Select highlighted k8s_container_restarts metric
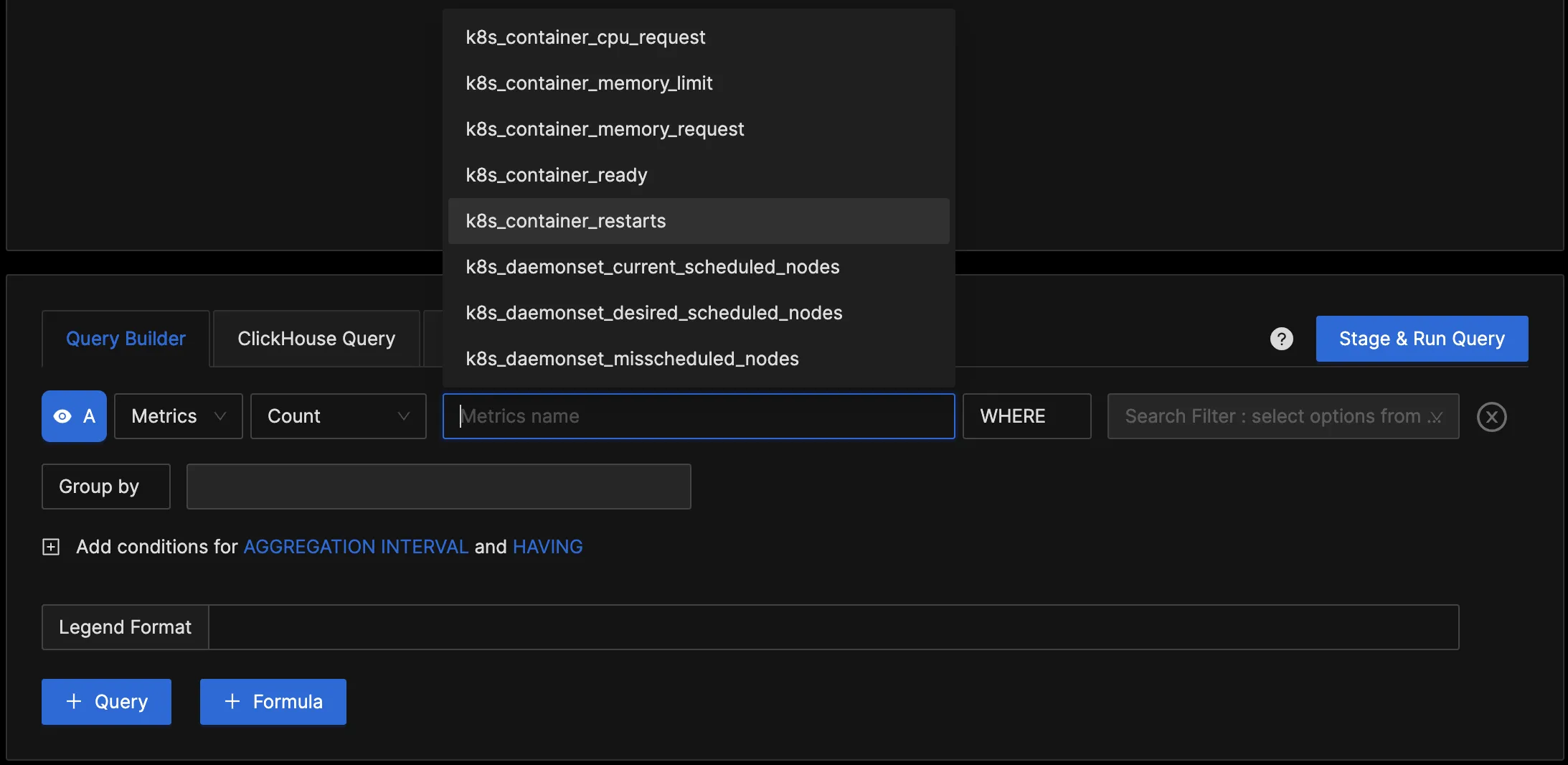The width and height of the screenshot is (1568, 765). pos(699,221)
